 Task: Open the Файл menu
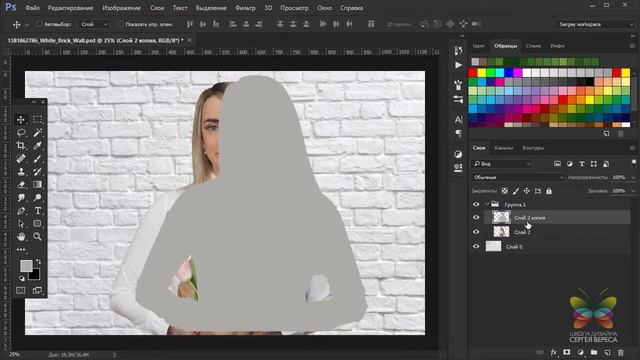(32, 8)
